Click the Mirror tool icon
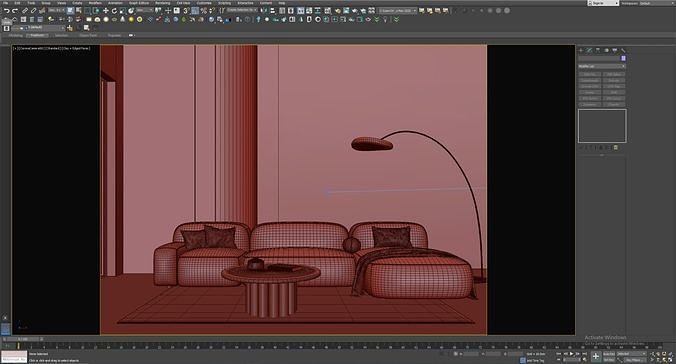The height and width of the screenshot is (364, 676). click(x=264, y=10)
